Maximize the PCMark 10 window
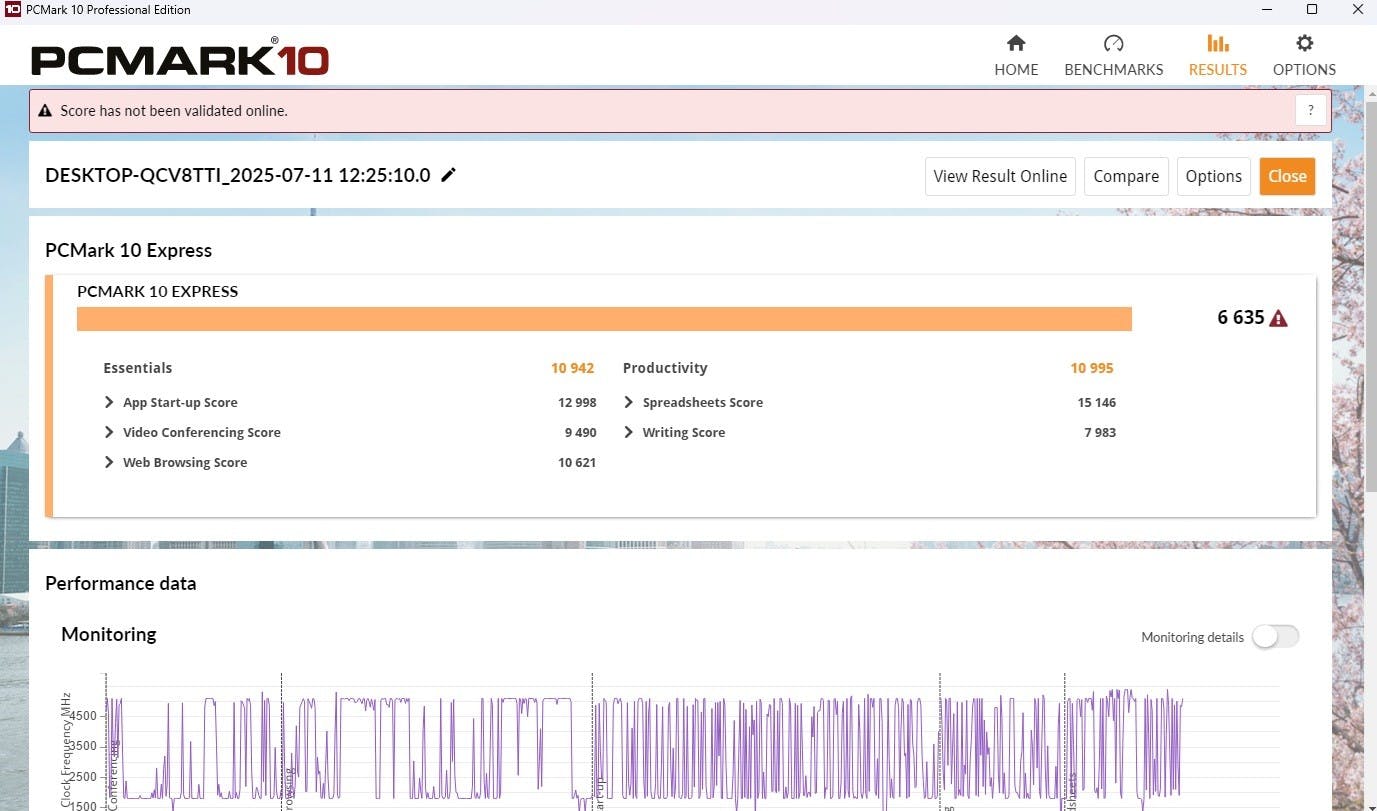The image size is (1377, 811). click(x=1312, y=9)
